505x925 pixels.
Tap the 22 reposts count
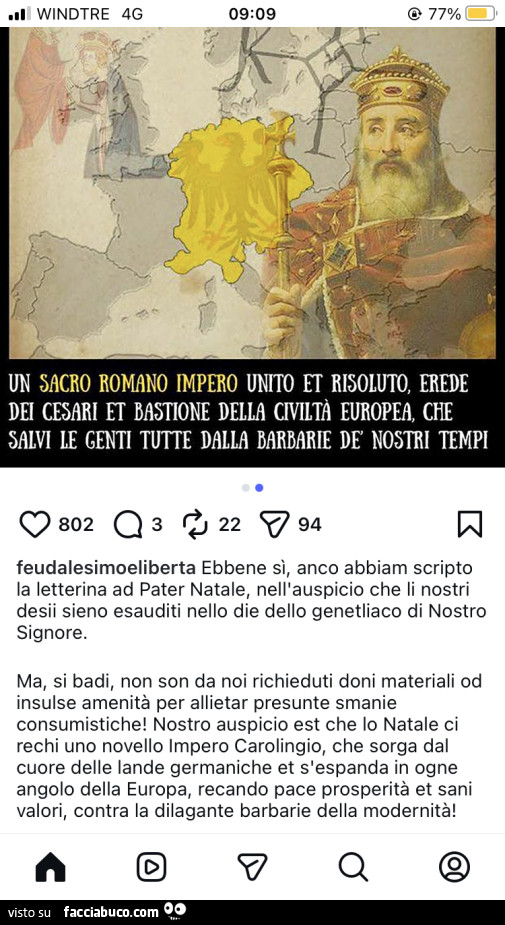tap(229, 524)
